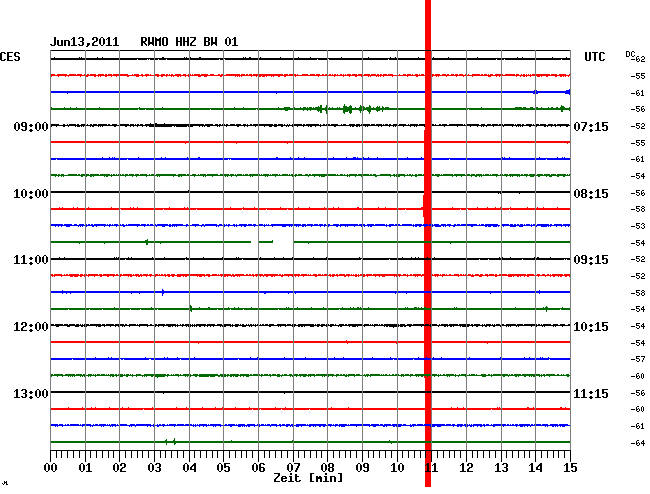Select the UTC column header

(x=594, y=57)
